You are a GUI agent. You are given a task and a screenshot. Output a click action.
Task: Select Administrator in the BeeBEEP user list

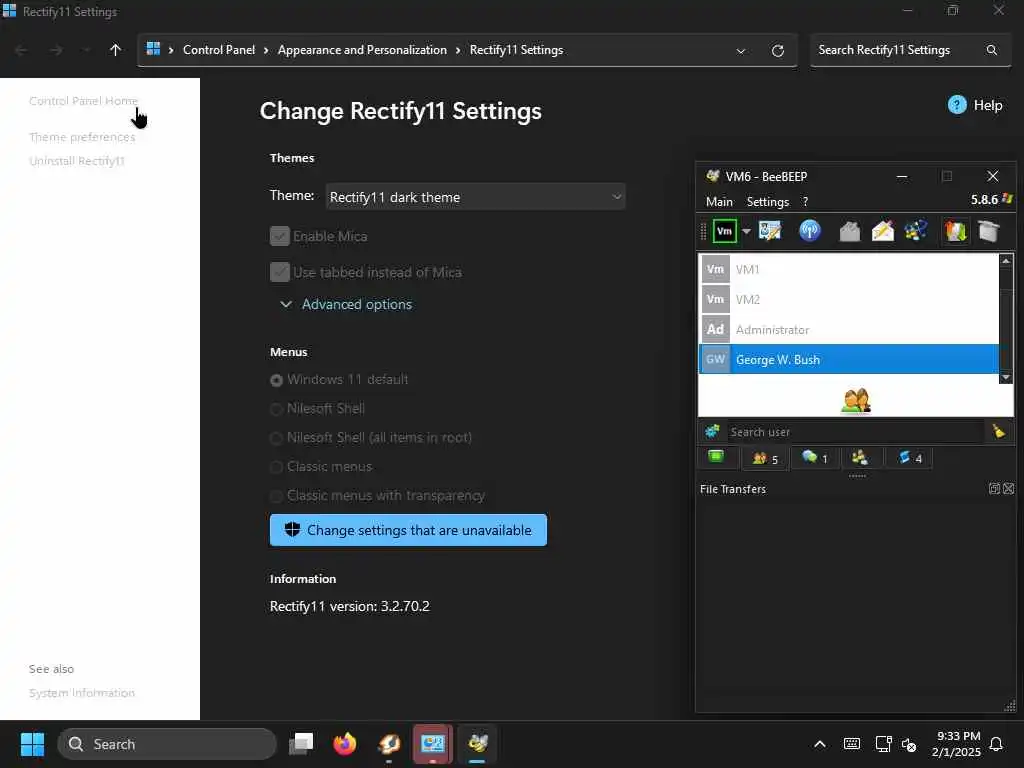[x=848, y=329]
